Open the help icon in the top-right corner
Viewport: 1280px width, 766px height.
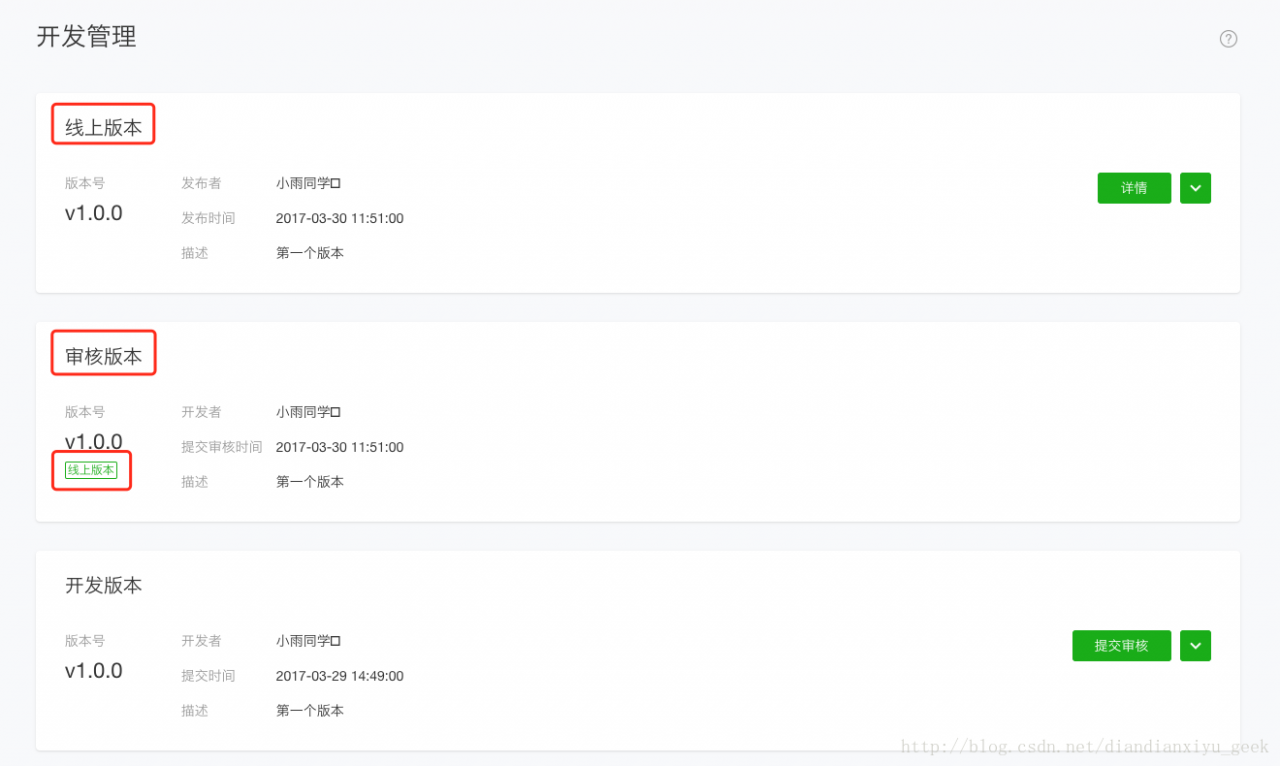pyautogui.click(x=1228, y=39)
